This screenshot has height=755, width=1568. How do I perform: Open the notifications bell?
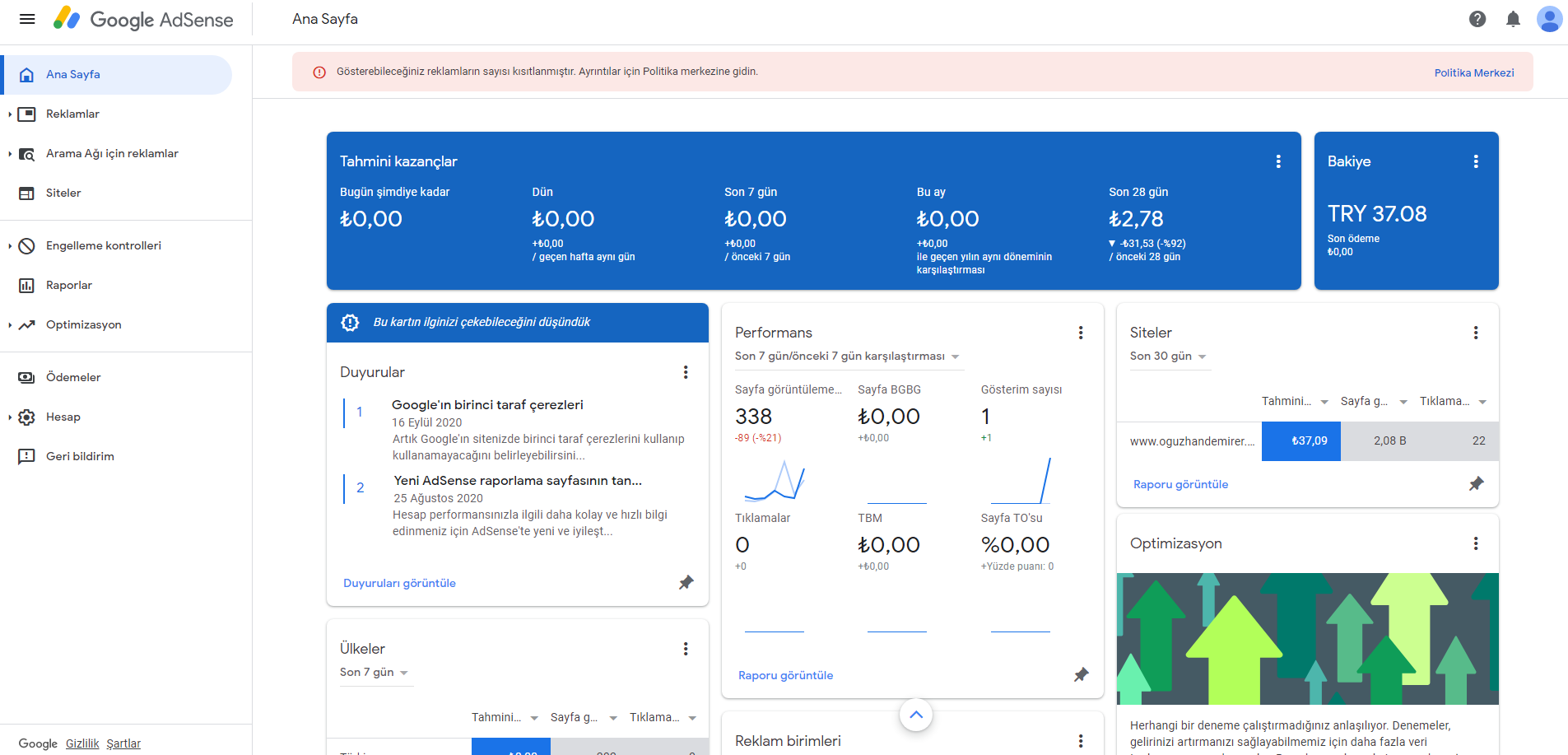click(1513, 19)
